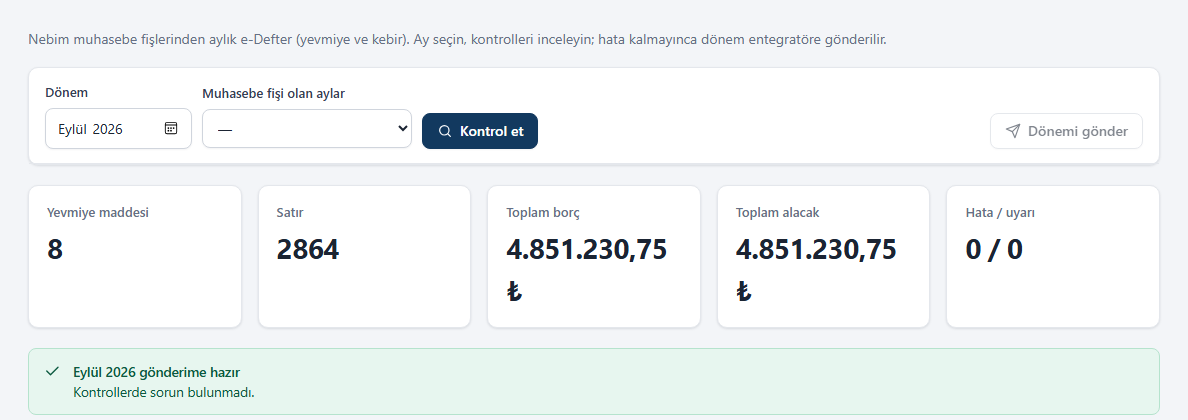Click the Kontrollerde sorun bulunmadı text

pos(164,392)
